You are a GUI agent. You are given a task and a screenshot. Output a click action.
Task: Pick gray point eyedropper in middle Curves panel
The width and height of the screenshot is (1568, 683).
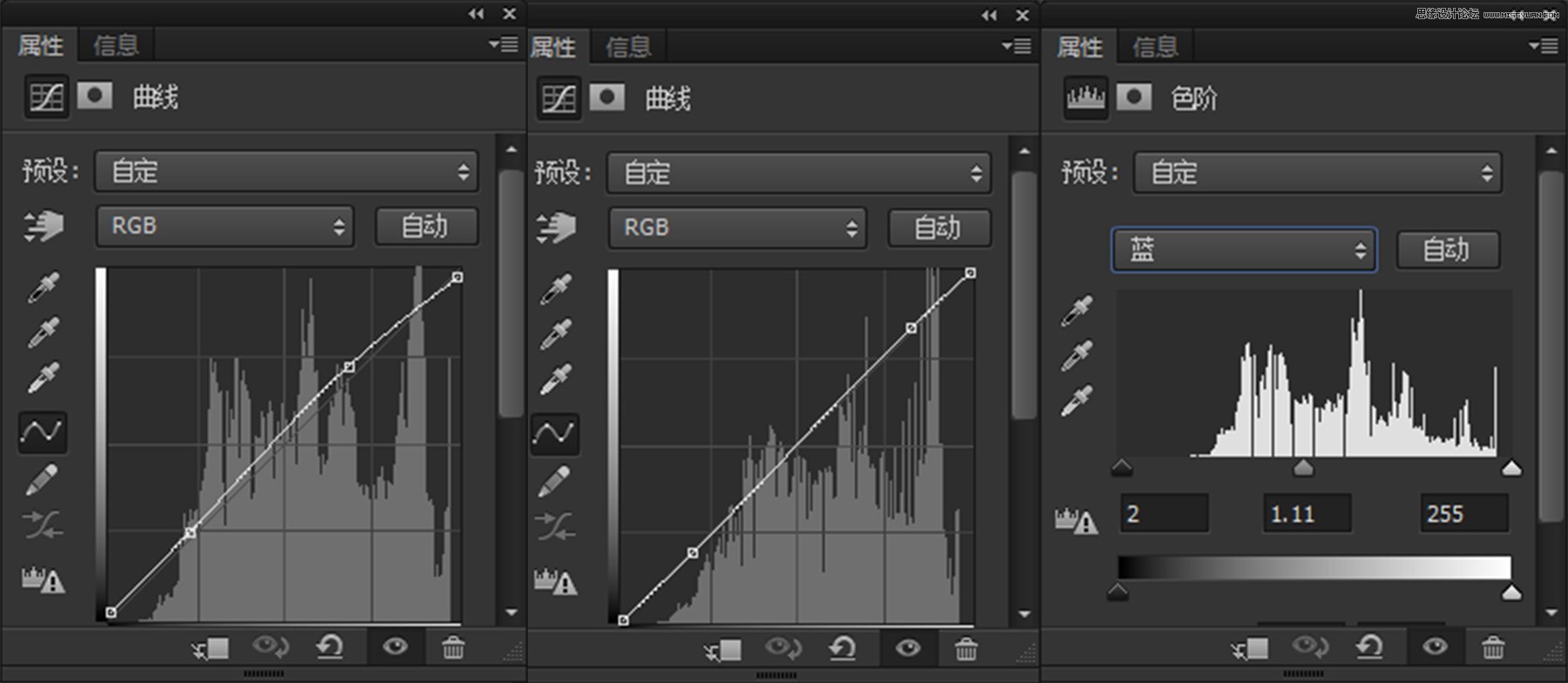pos(556,334)
